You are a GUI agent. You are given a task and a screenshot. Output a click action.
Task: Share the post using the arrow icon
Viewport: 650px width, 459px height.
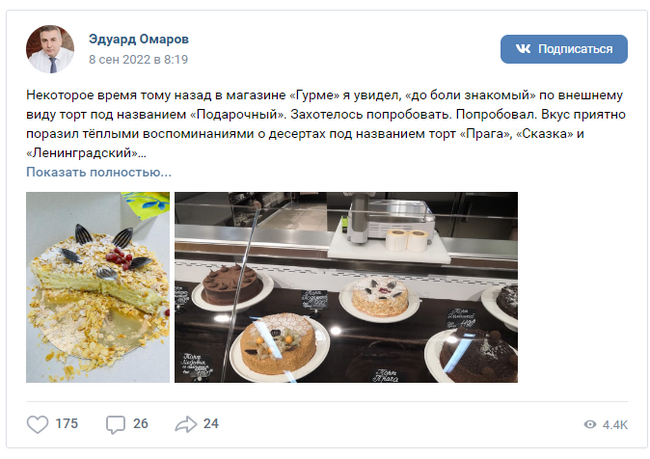click(185, 424)
